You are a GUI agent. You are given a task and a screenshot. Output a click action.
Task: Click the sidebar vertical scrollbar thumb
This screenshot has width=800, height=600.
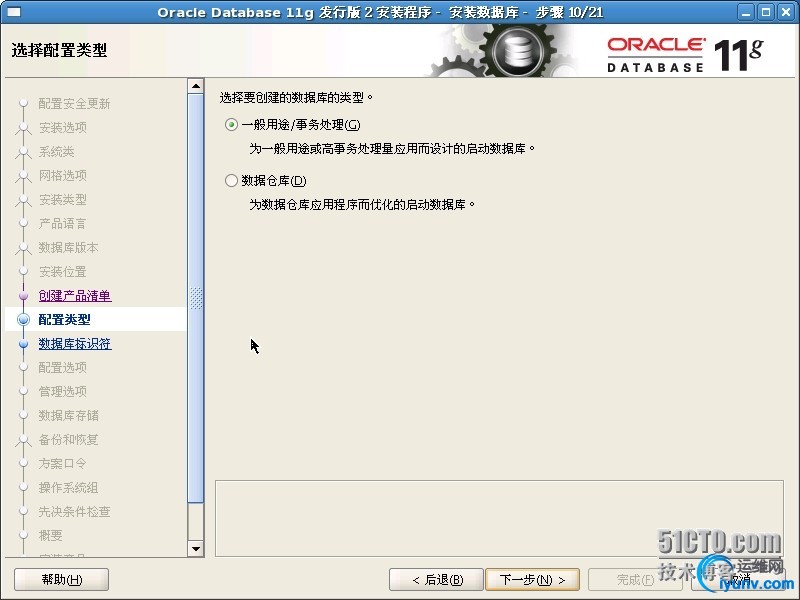coord(196,298)
